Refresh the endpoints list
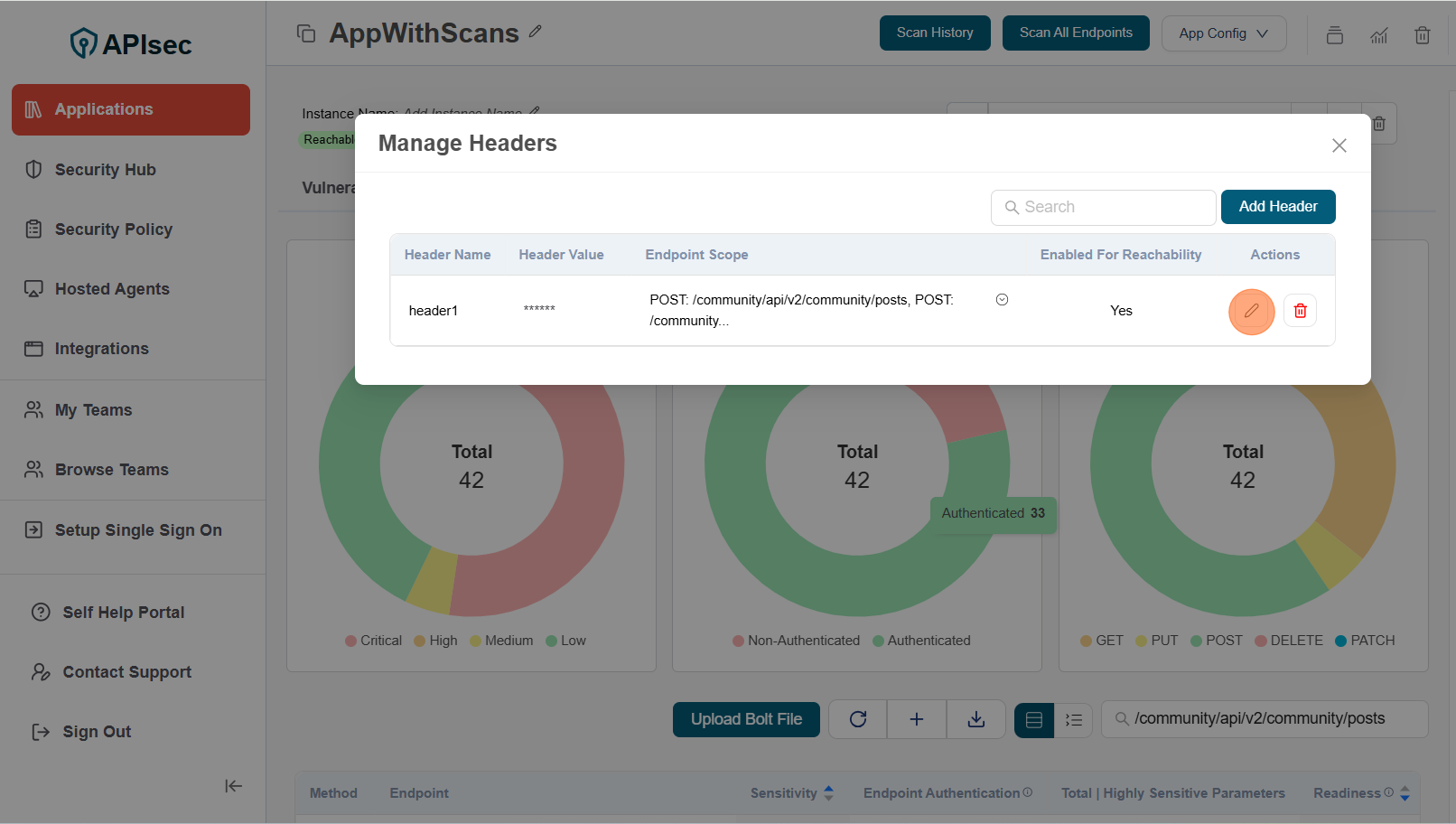The image size is (1456, 824). tap(857, 718)
